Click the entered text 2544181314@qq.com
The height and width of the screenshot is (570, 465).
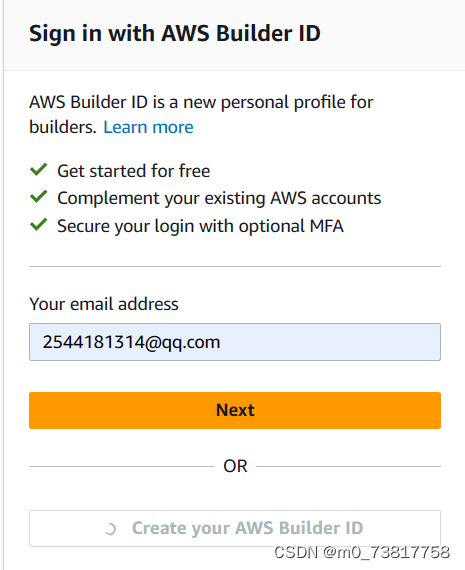click(x=131, y=342)
